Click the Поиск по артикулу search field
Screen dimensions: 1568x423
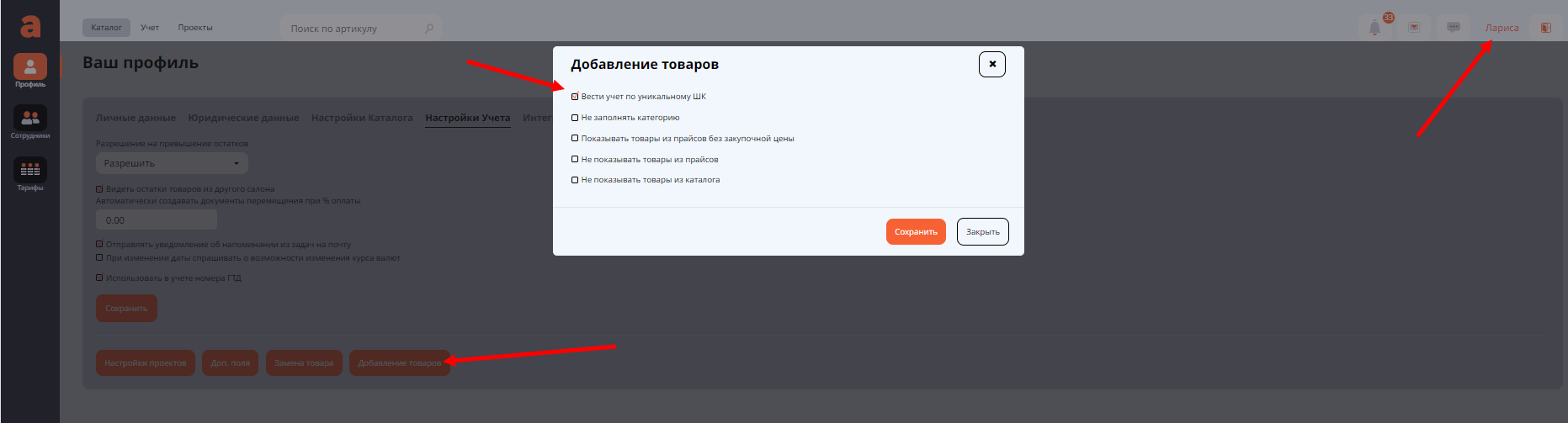click(353, 29)
